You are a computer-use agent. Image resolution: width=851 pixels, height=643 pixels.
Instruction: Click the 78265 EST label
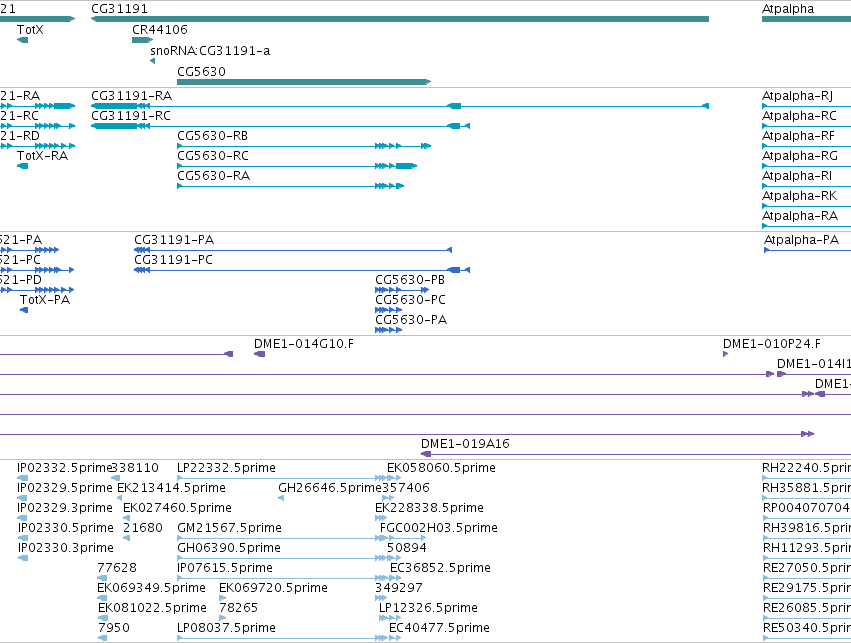coord(238,608)
